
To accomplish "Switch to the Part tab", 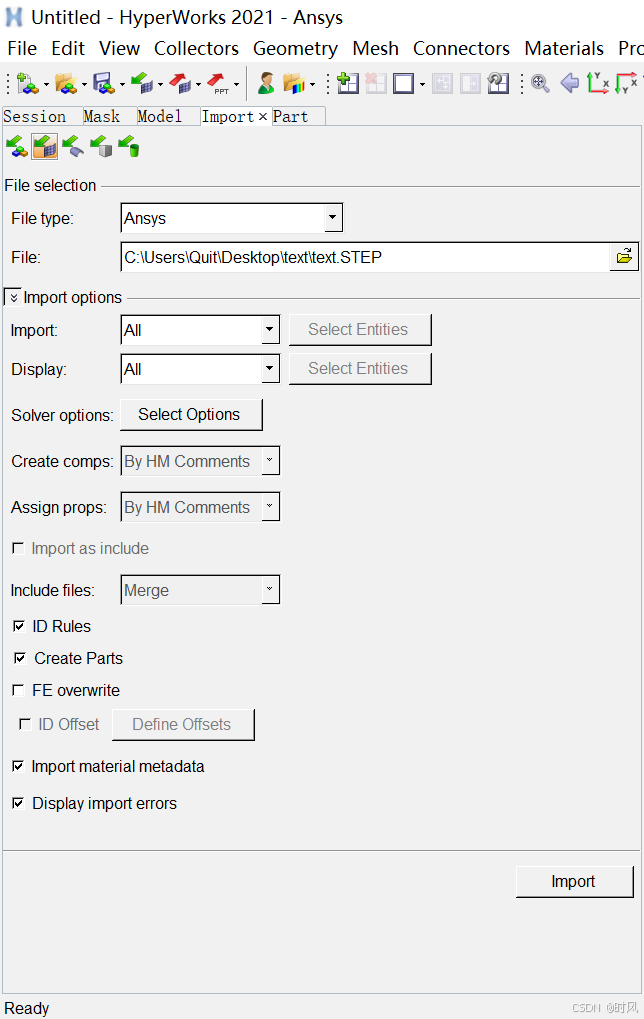I will point(290,116).
